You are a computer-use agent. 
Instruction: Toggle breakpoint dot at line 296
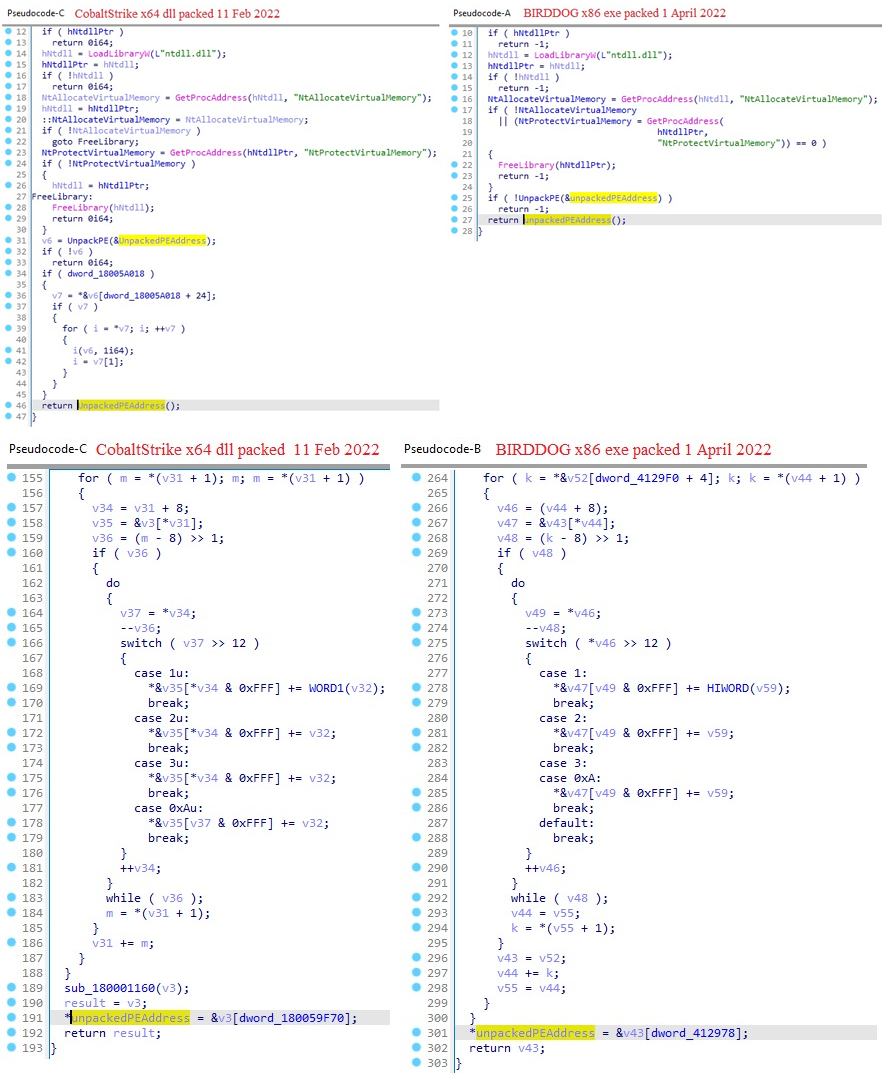click(416, 958)
